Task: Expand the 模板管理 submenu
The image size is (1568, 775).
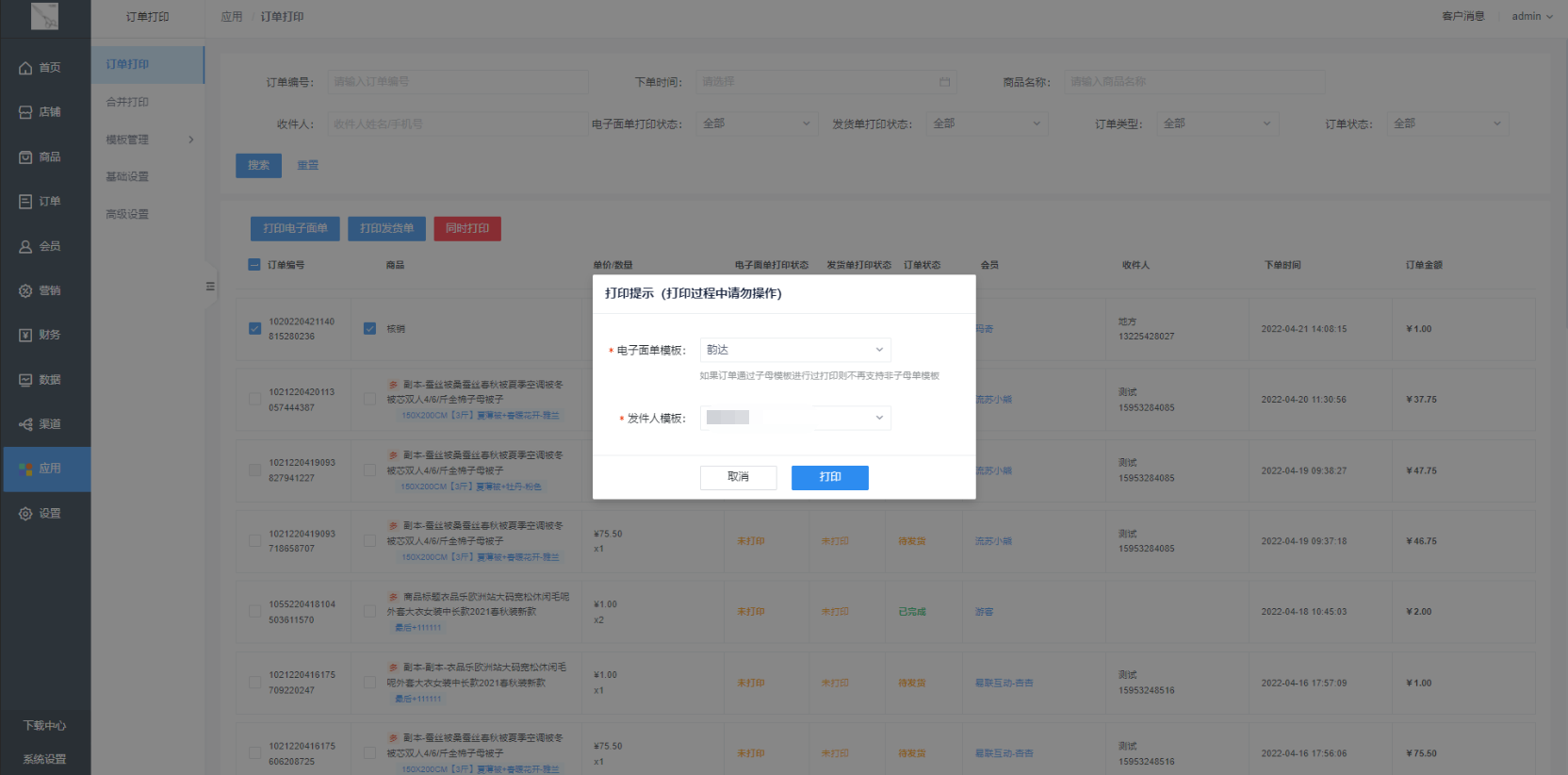Action: coord(149,140)
